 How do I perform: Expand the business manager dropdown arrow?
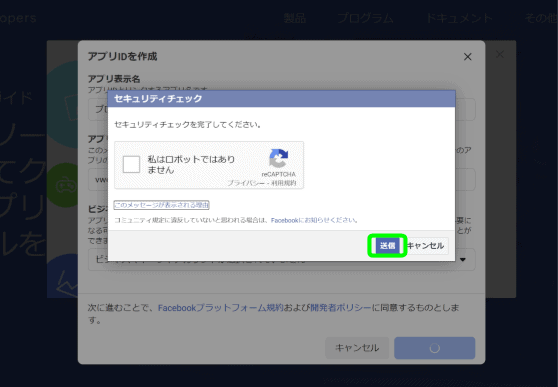[x=463, y=260]
